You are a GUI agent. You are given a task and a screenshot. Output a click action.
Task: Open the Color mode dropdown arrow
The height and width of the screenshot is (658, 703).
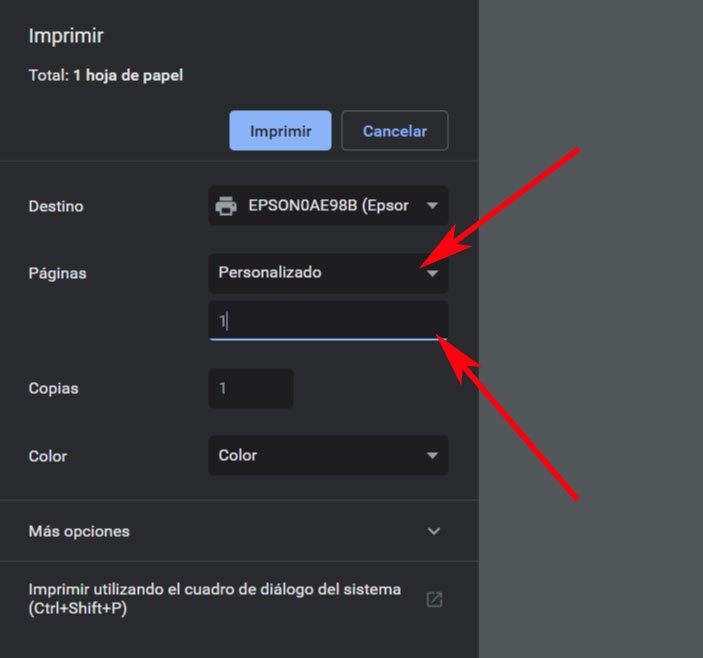(432, 455)
